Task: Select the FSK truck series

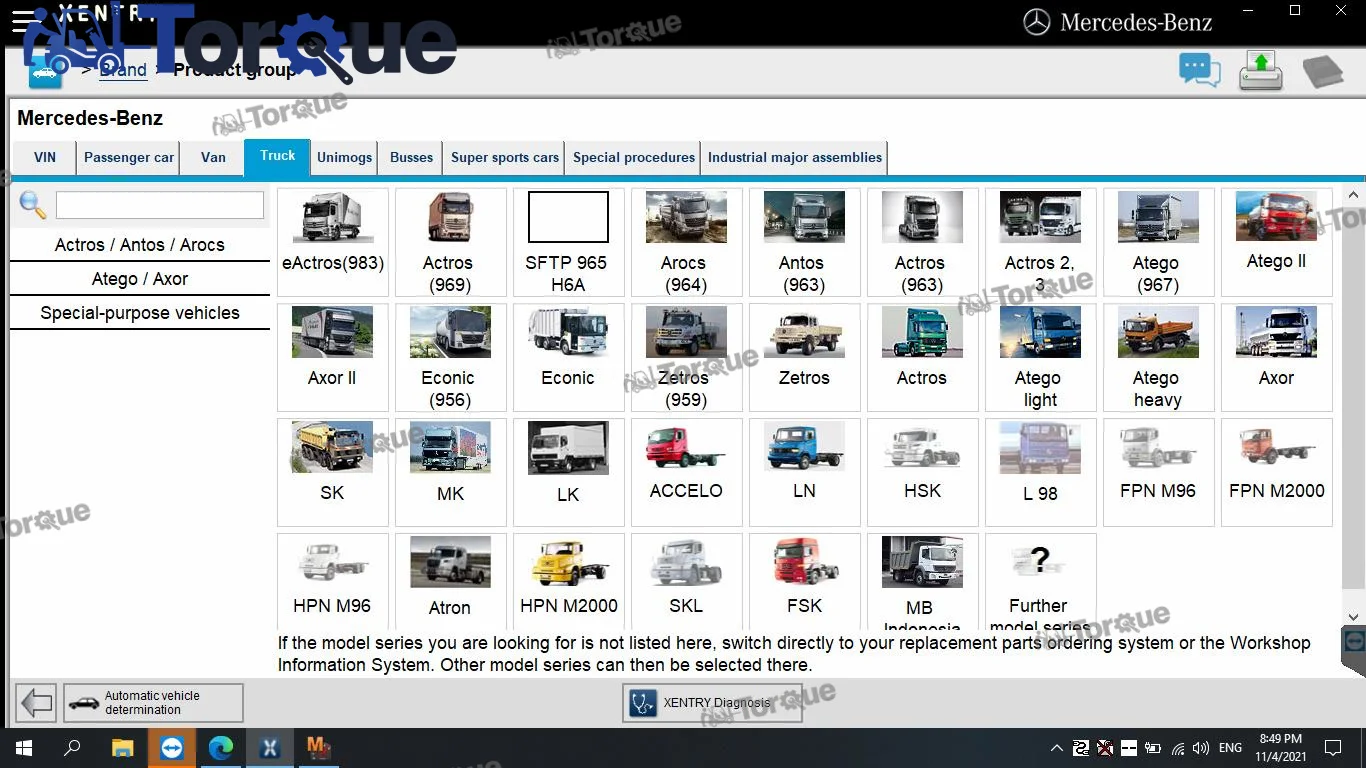Action: (x=805, y=581)
